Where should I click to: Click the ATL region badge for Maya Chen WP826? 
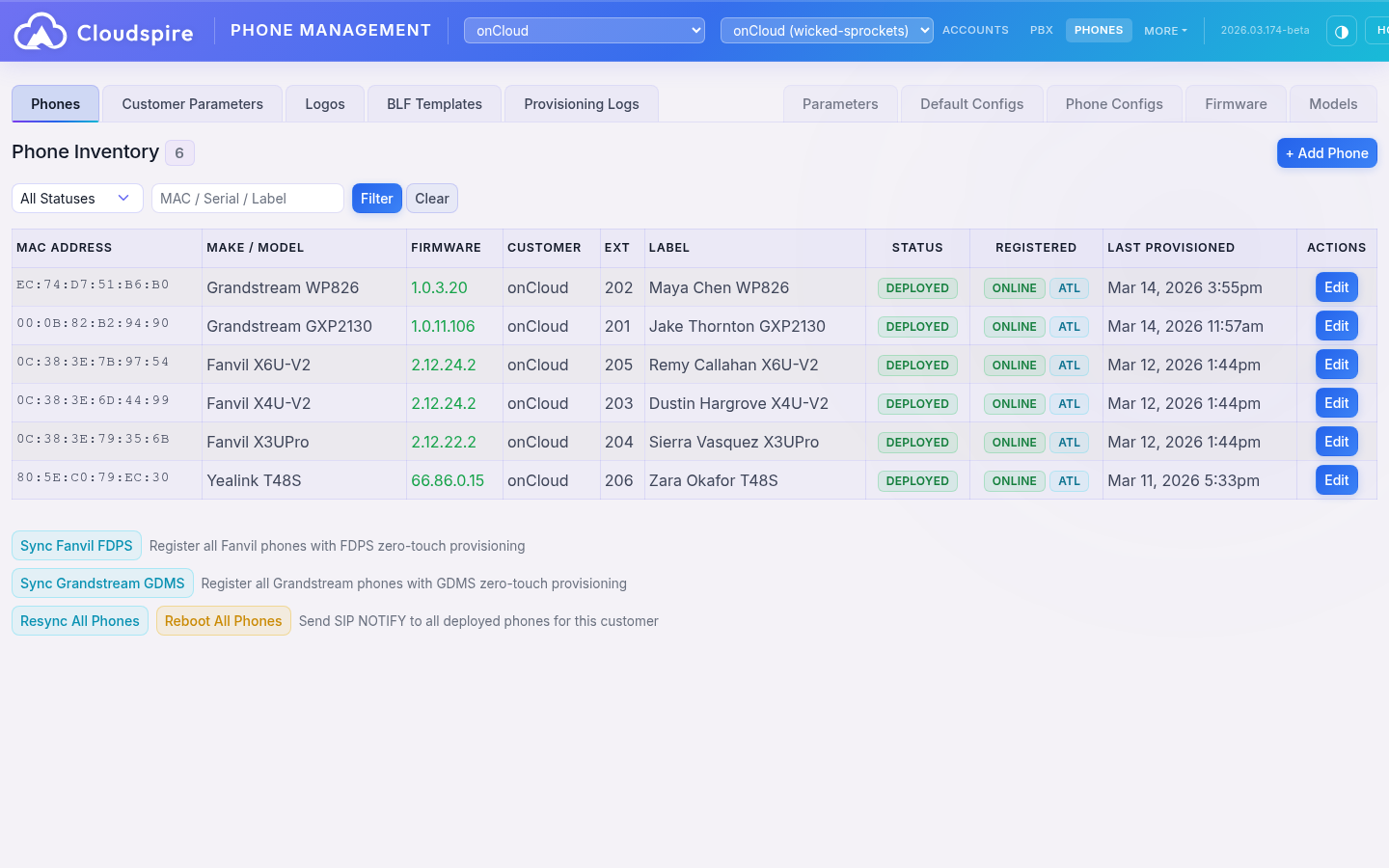pos(1069,287)
